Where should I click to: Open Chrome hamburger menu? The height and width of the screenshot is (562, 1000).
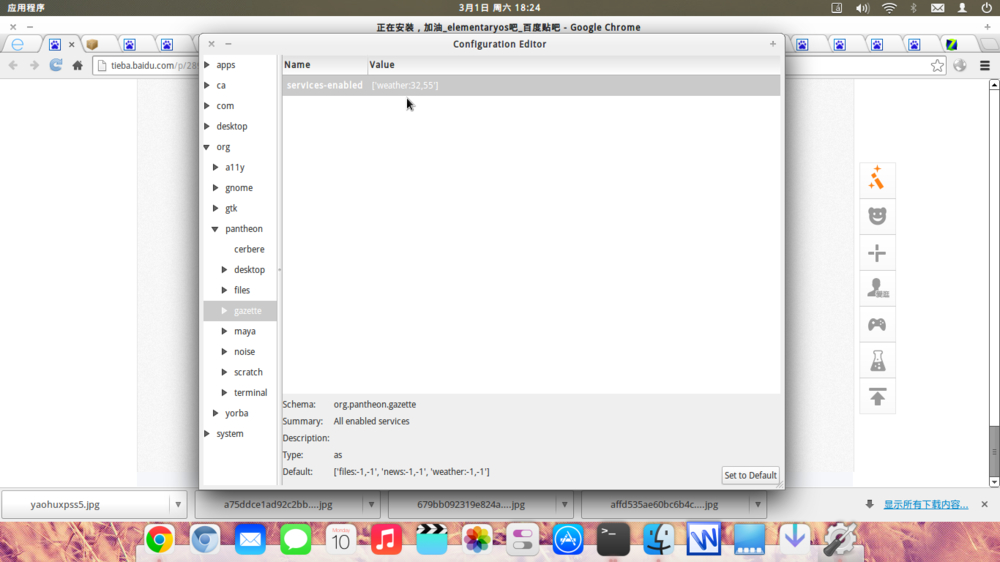[985, 65]
